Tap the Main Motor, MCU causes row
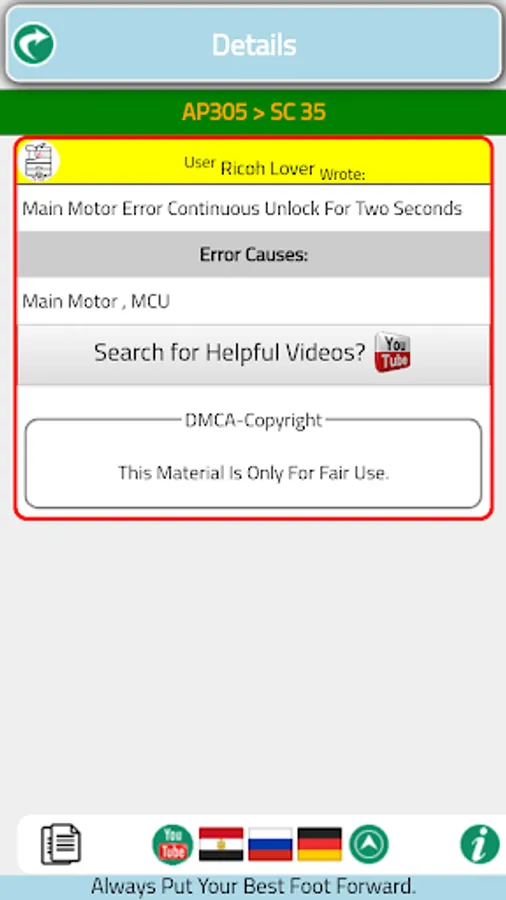The height and width of the screenshot is (900, 506). [254, 301]
